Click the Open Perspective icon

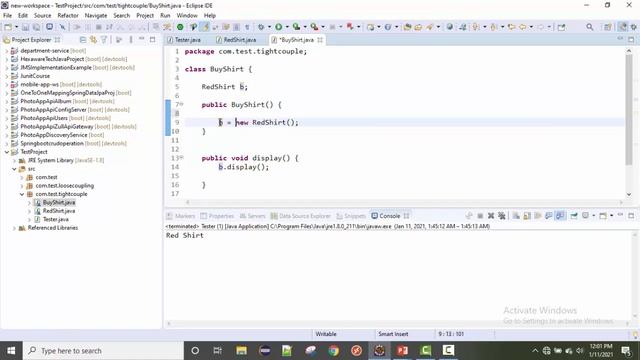click(x=608, y=27)
